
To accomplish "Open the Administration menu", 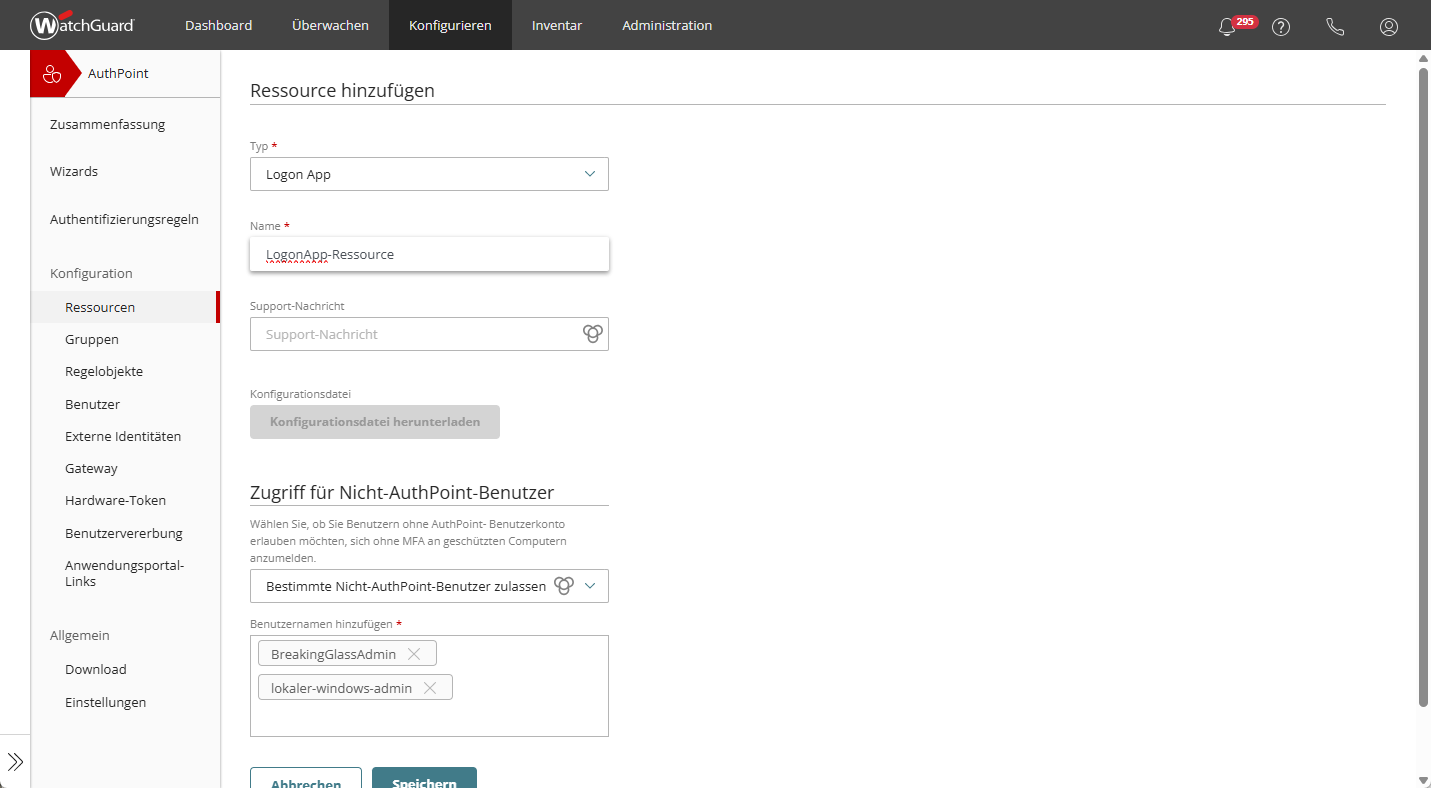I will coord(667,25).
